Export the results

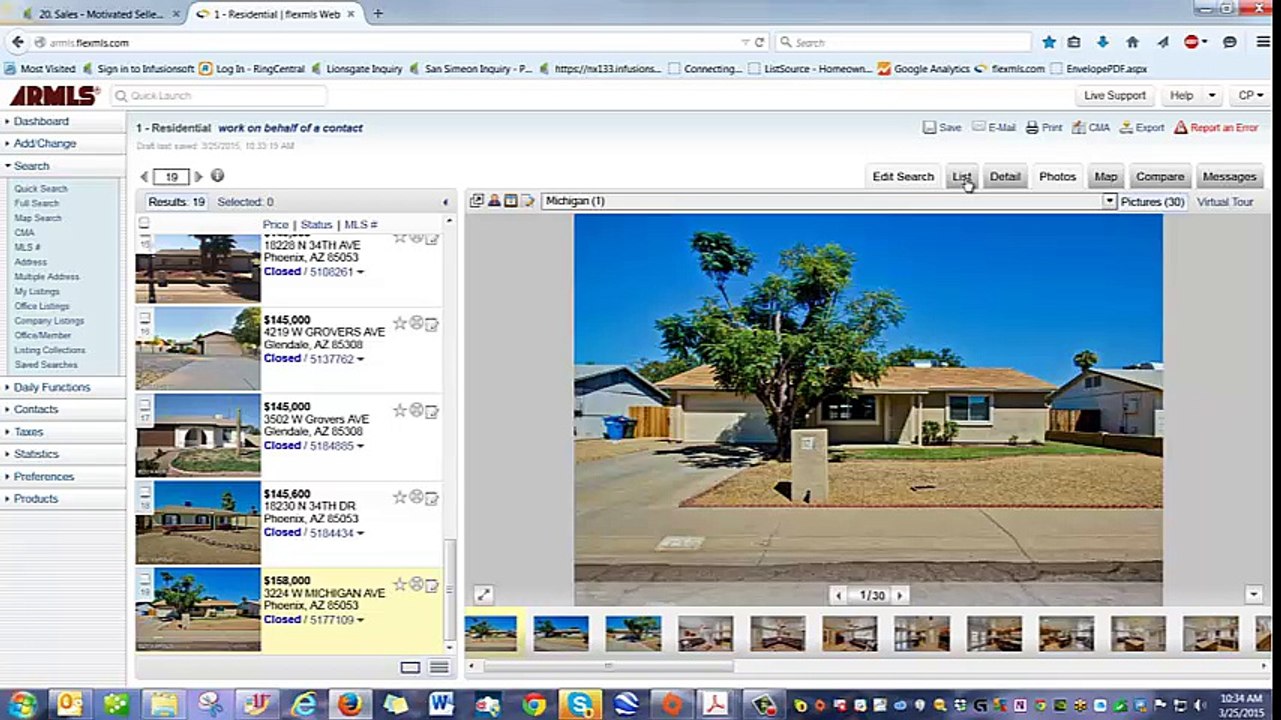click(x=1142, y=128)
